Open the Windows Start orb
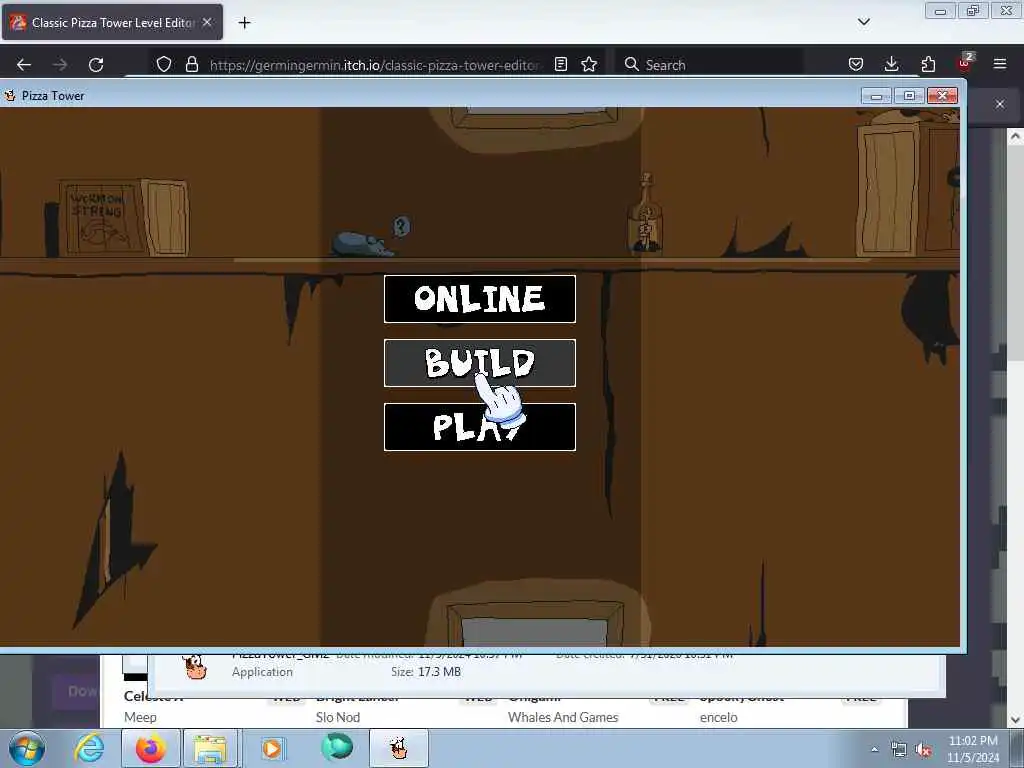The height and width of the screenshot is (768, 1024). coord(27,748)
